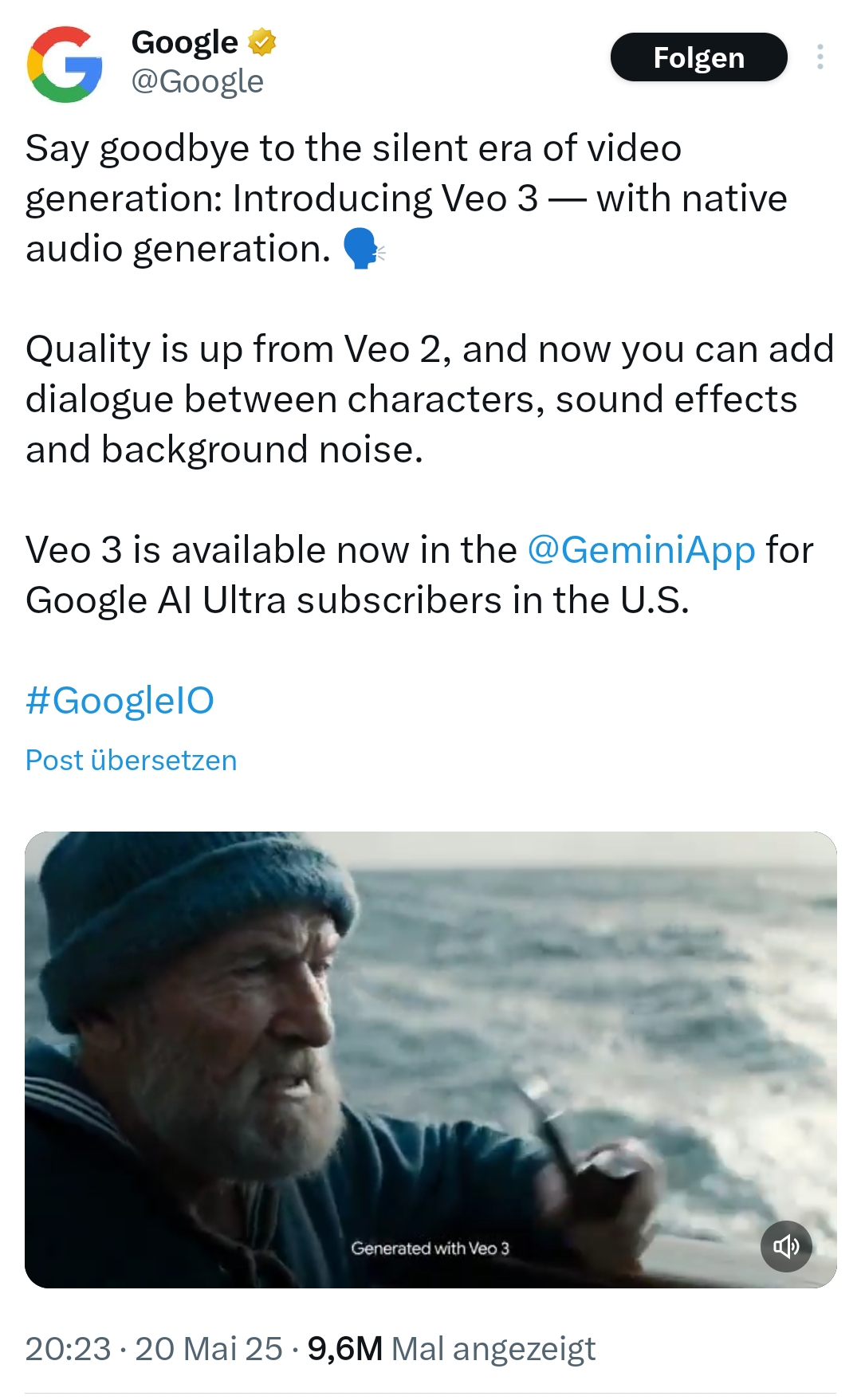Image resolution: width=861 pixels, height=1400 pixels.
Task: Click the Generated with Veo 3 caption
Action: point(430,1249)
